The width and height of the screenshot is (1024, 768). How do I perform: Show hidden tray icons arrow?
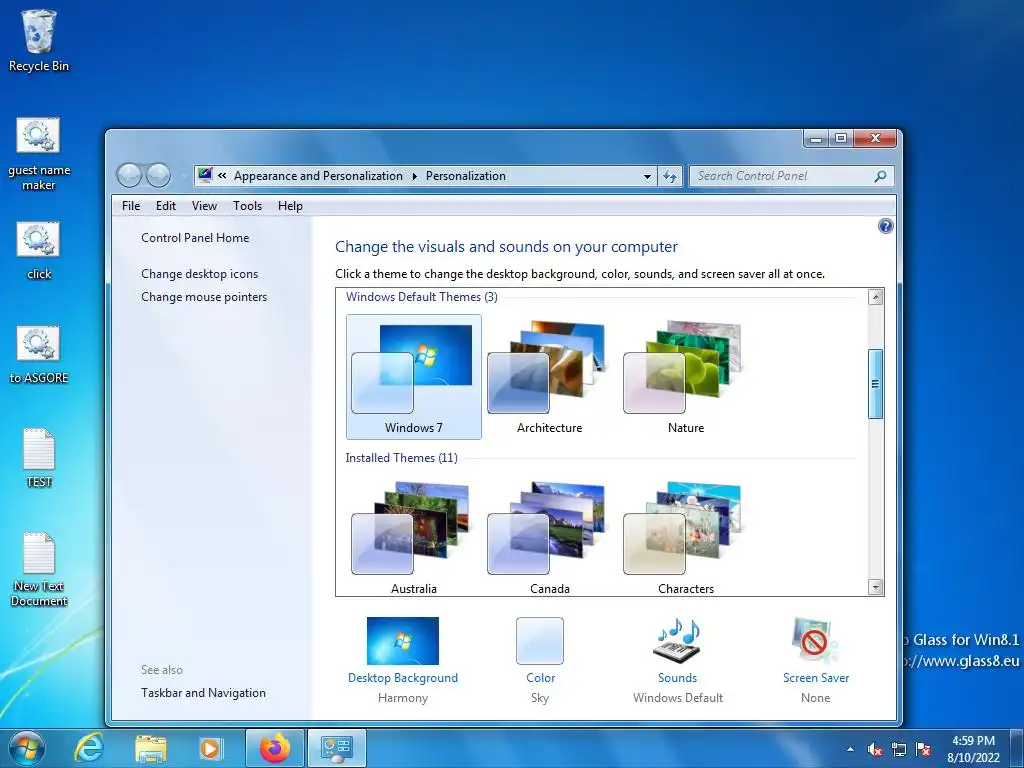(x=850, y=750)
